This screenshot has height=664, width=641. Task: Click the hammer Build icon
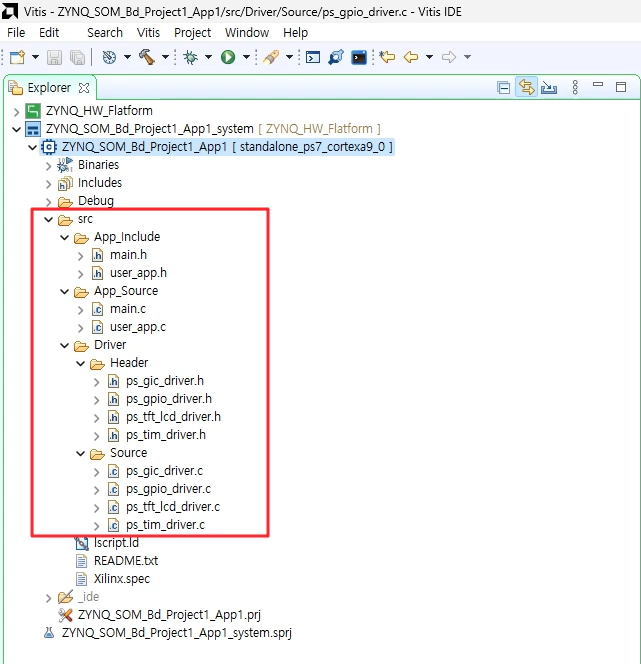point(147,57)
